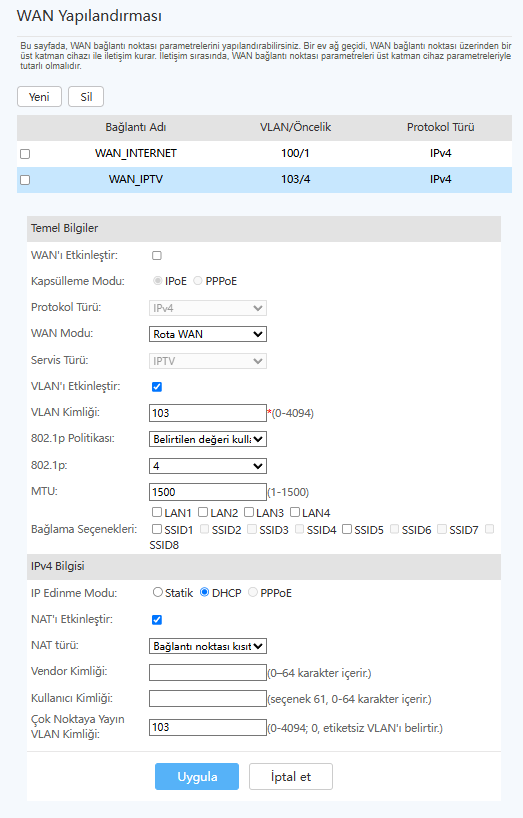The width and height of the screenshot is (523, 818).
Task: Select the WAN_INTERNET connection name
Action: pyautogui.click(x=136, y=153)
